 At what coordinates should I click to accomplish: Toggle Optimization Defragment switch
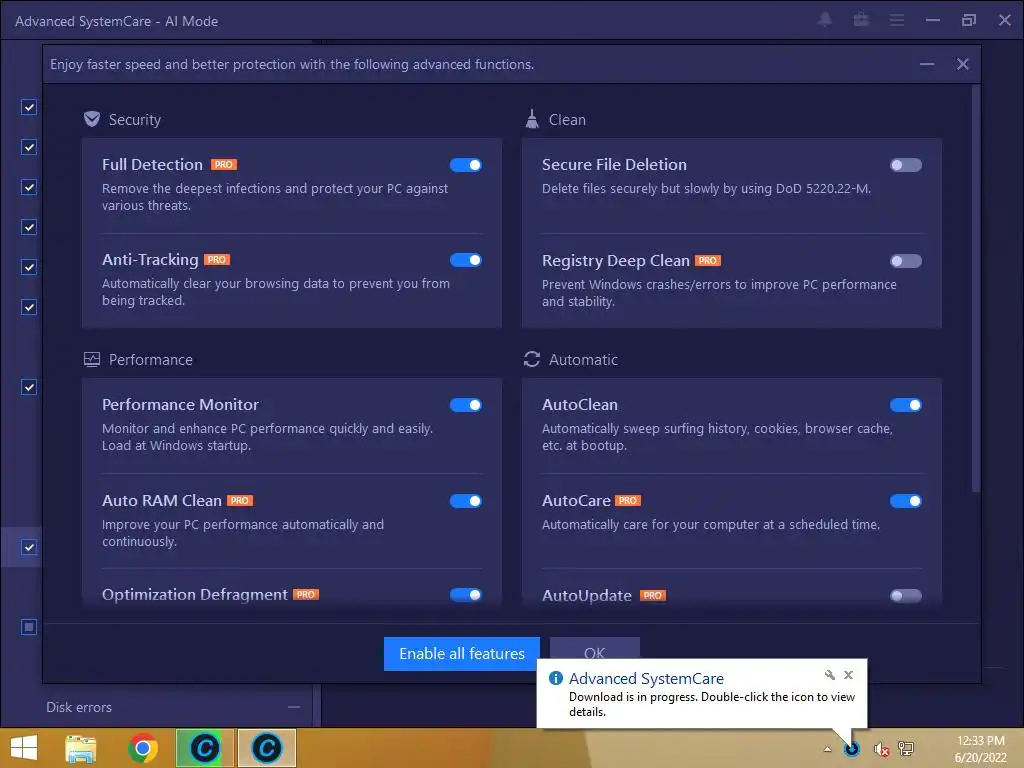466,595
